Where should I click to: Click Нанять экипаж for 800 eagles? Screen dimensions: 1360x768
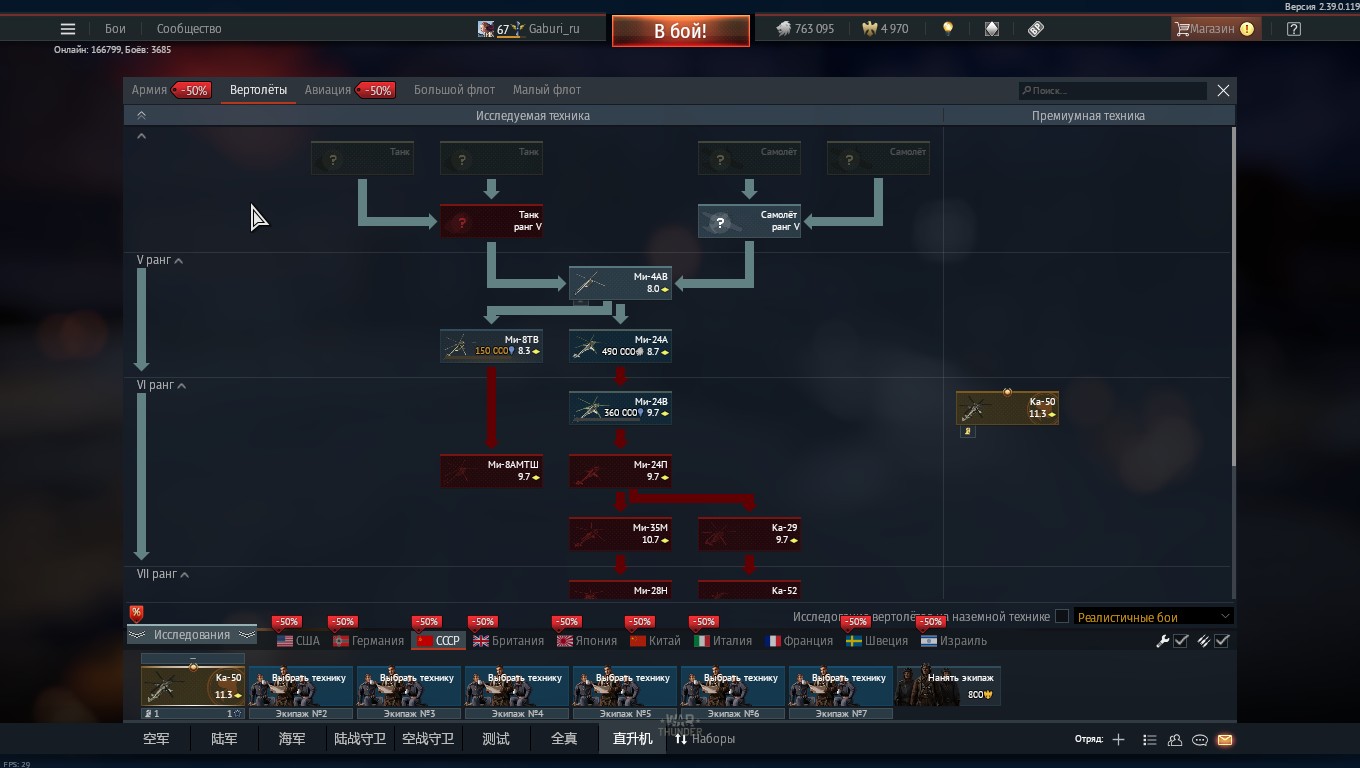tap(949, 685)
